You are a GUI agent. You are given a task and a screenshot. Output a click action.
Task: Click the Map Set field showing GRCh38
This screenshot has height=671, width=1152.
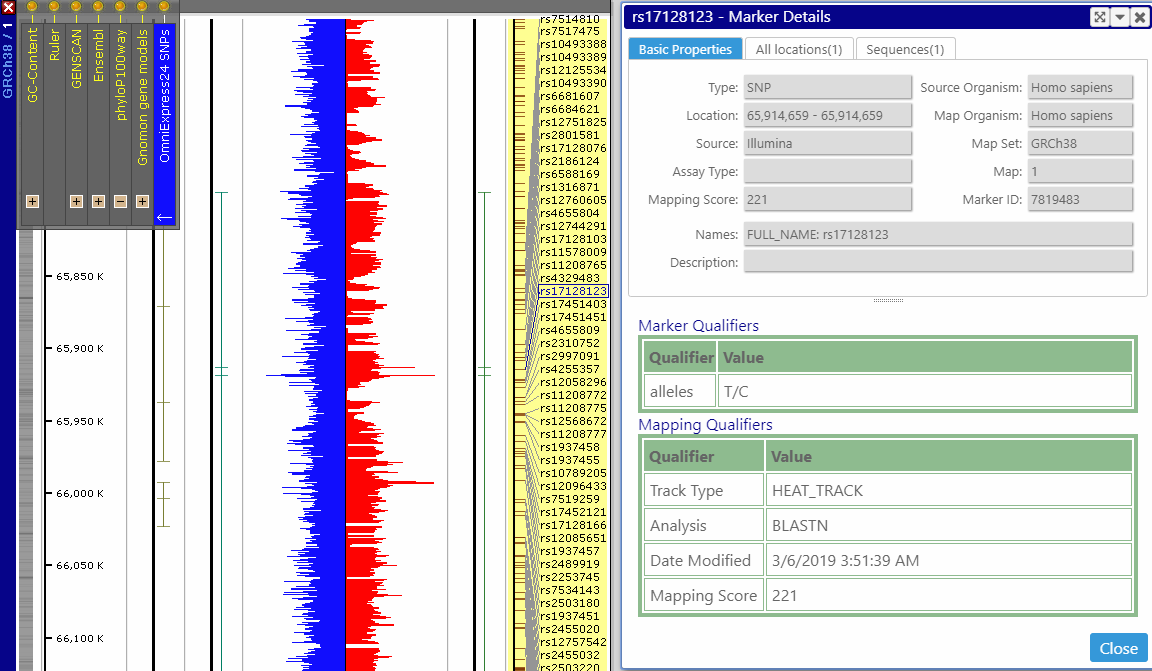[x=1080, y=143]
